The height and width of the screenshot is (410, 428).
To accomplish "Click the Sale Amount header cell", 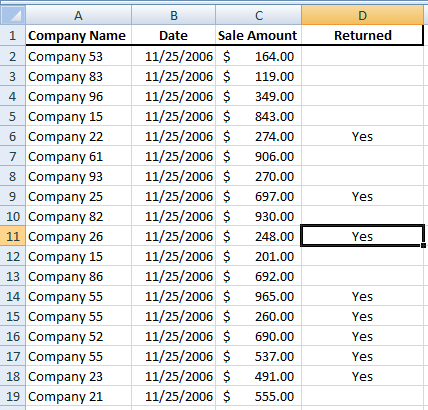I will (259, 35).
